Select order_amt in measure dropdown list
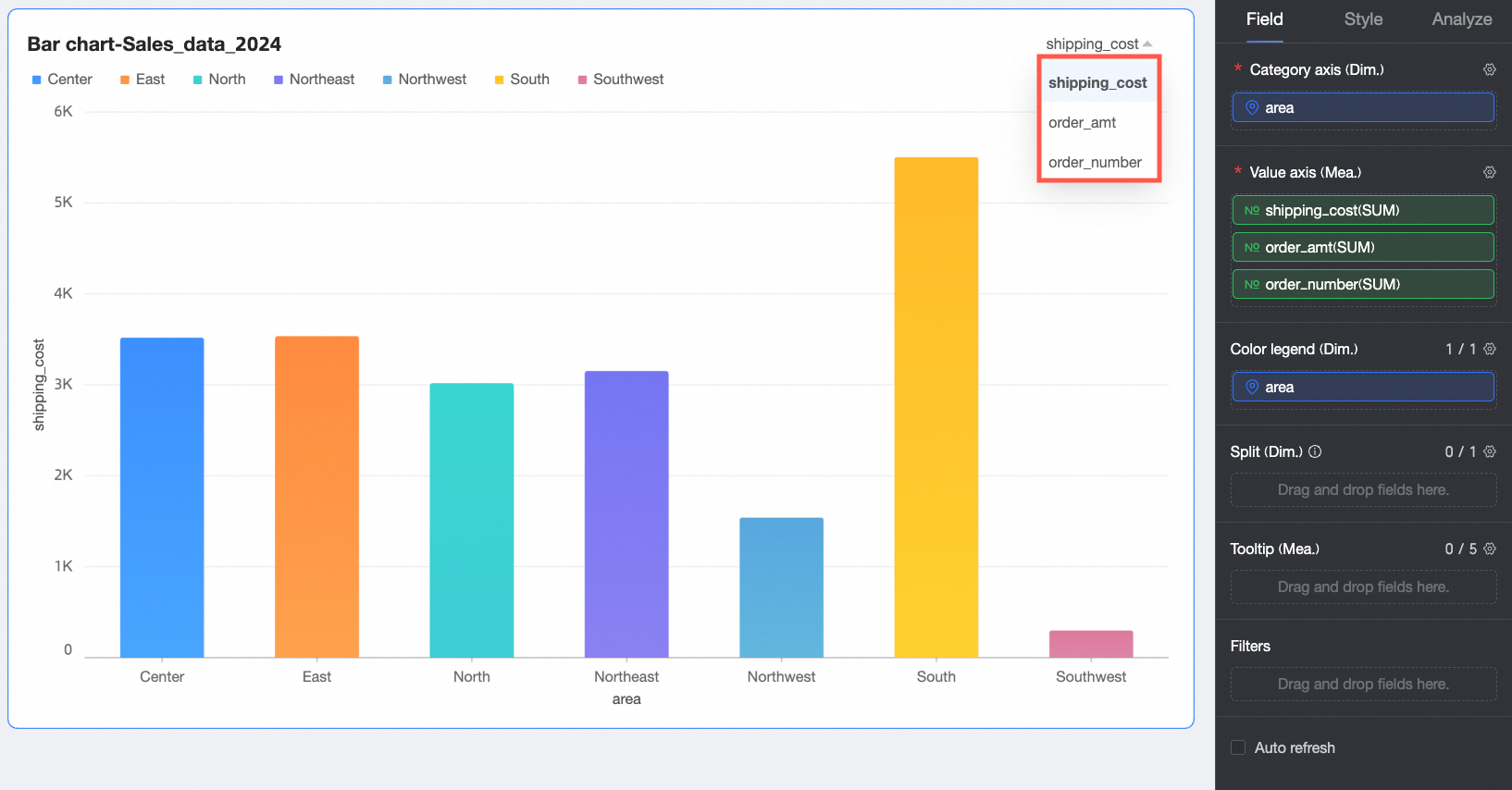 (1097, 122)
